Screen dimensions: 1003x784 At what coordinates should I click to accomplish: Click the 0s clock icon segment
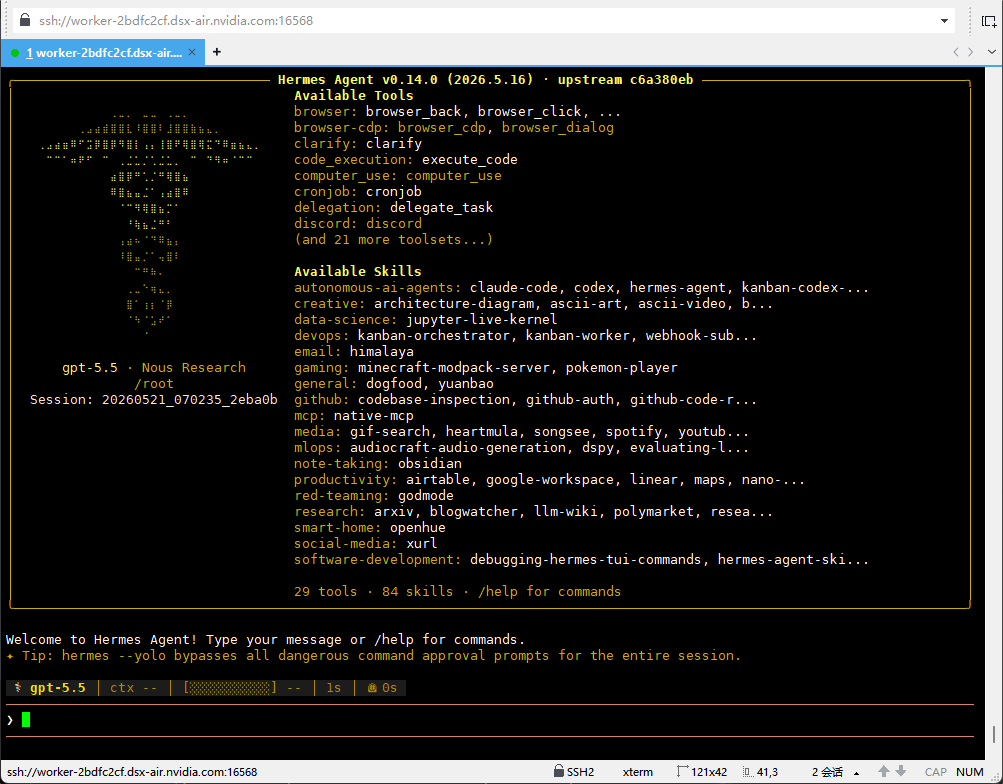click(x=382, y=688)
